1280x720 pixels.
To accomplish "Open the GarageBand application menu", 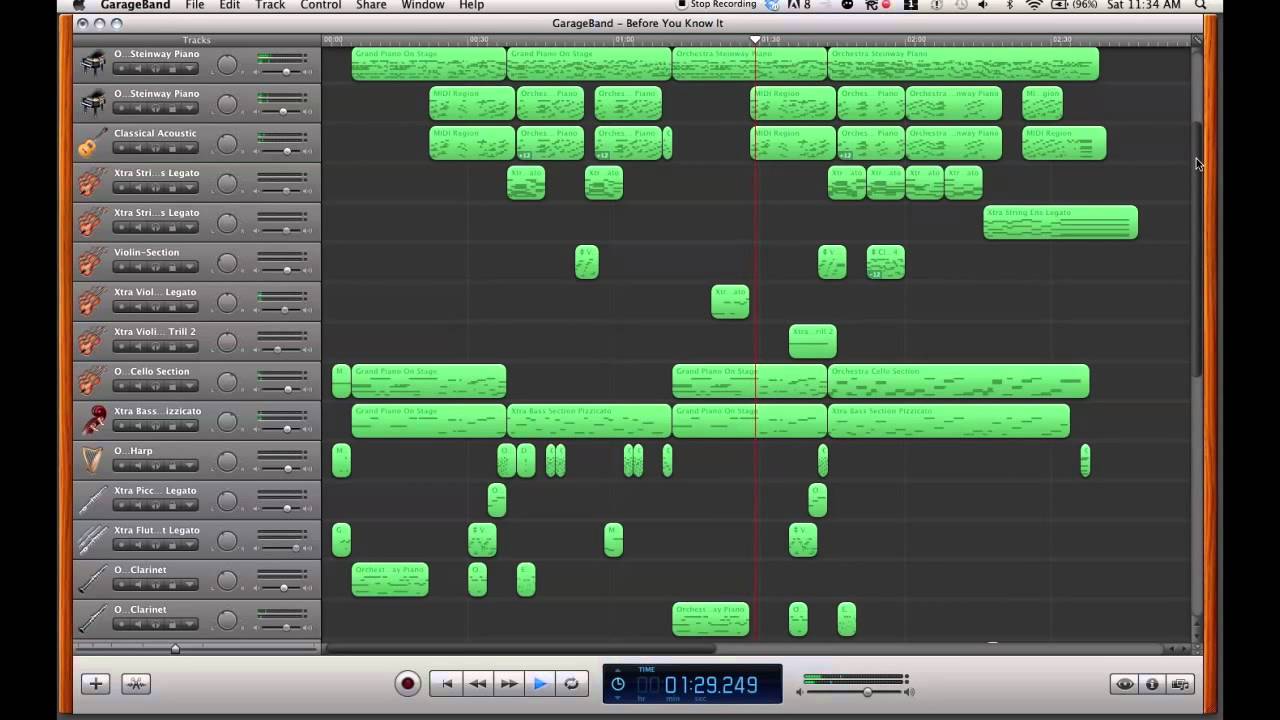I will 135,5.
